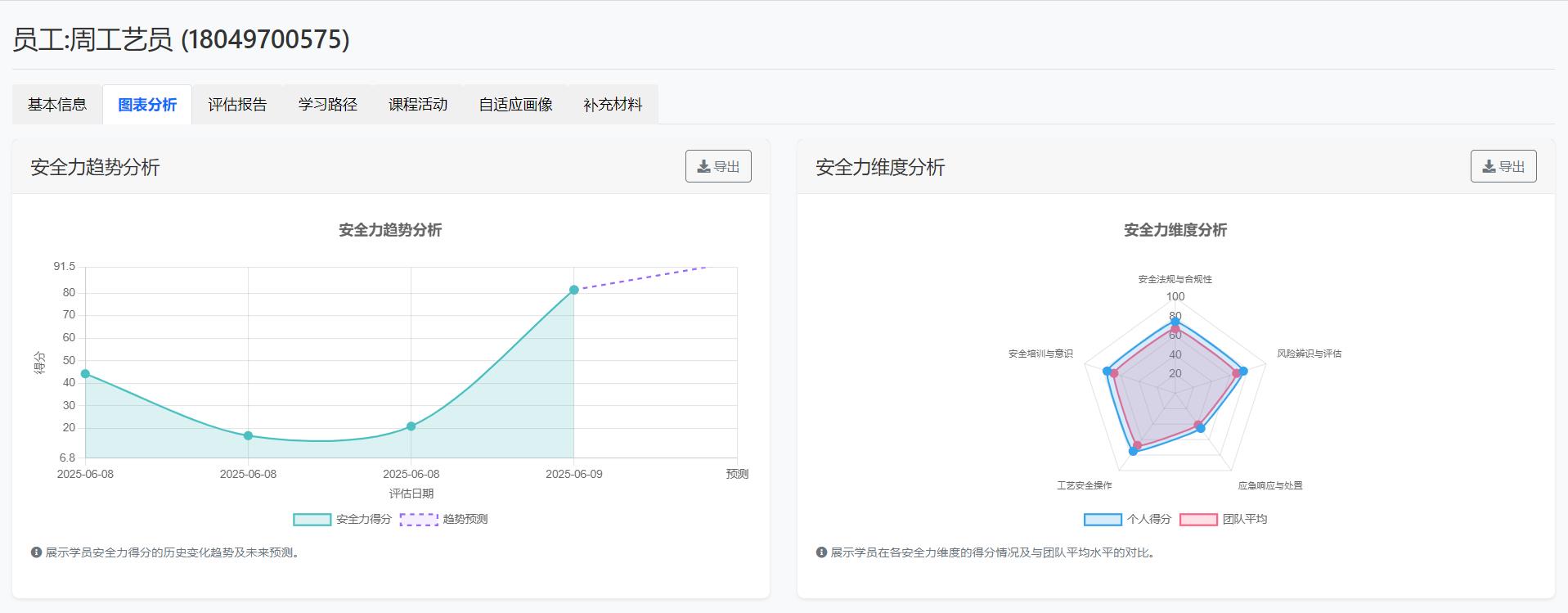Toggle 团队平均 legend swatch

coord(1198,520)
